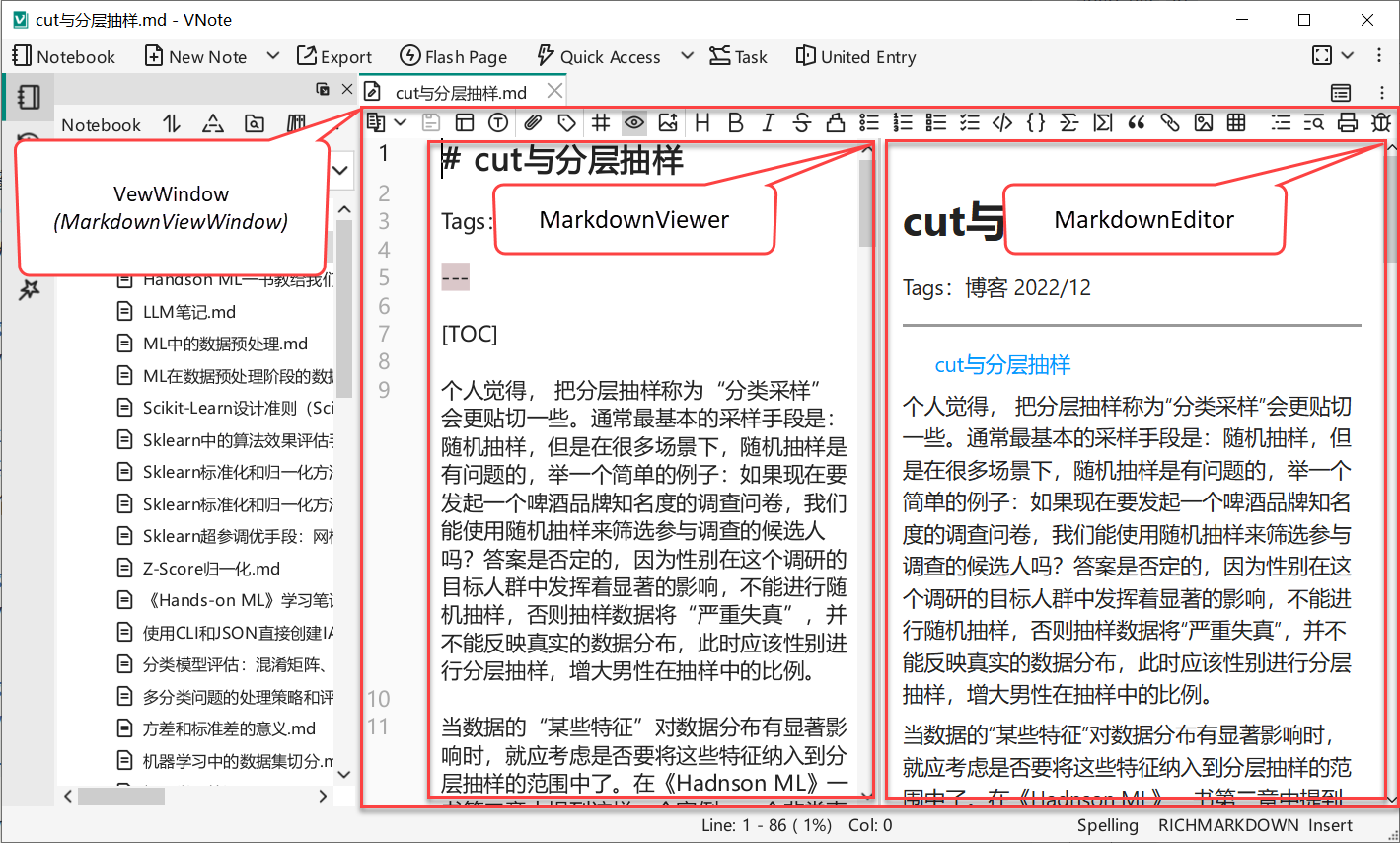Screen dimensions: 1400x843
Task: Open the ML中的数据预处理.md note
Action: point(225,344)
